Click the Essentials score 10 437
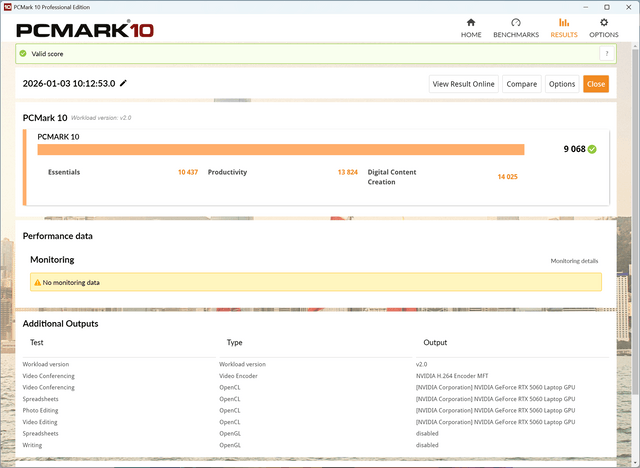The width and height of the screenshot is (640, 468). 188,172
